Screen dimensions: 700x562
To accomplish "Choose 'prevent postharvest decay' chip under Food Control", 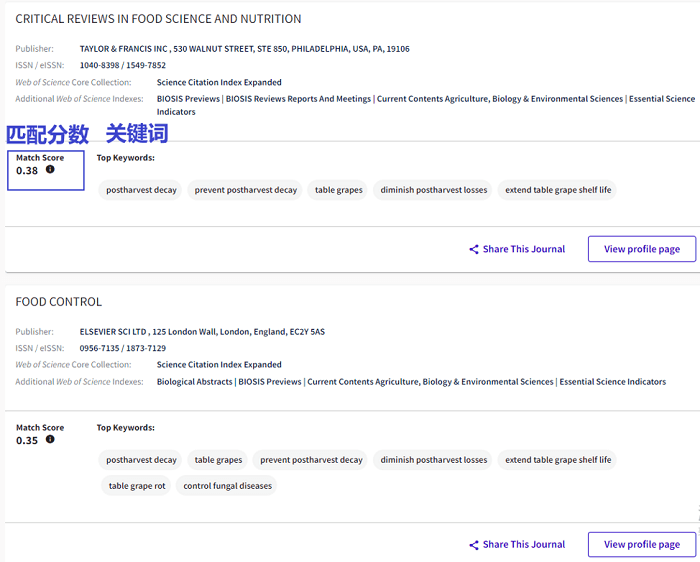I will click(x=311, y=460).
